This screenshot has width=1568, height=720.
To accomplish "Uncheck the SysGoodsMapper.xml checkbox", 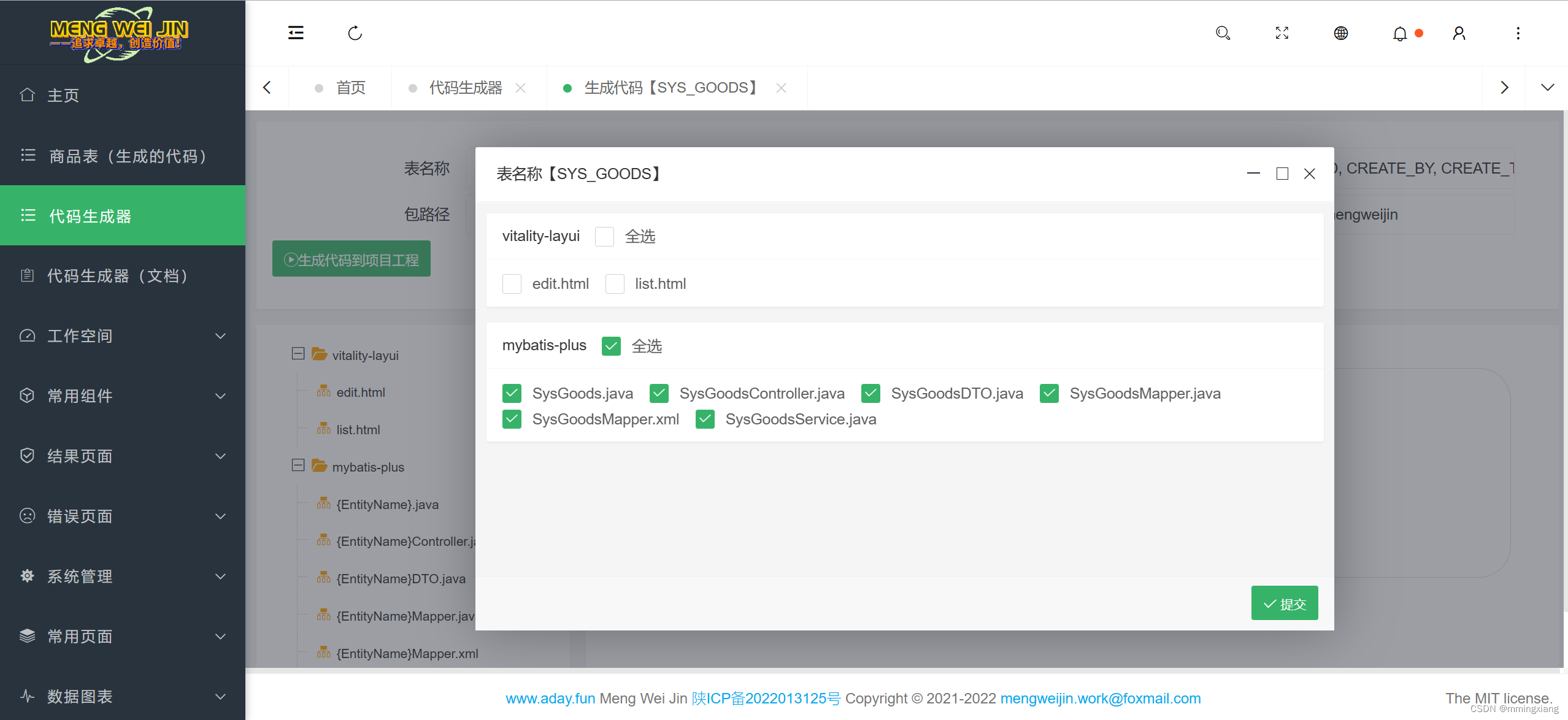I will pos(512,419).
